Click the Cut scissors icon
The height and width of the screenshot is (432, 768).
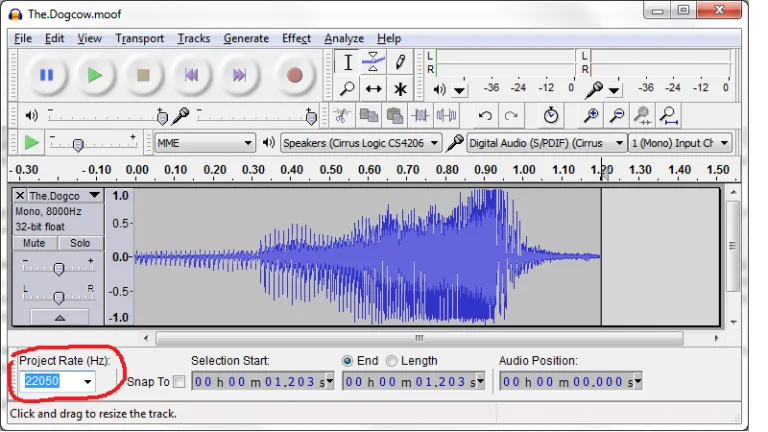tap(342, 116)
